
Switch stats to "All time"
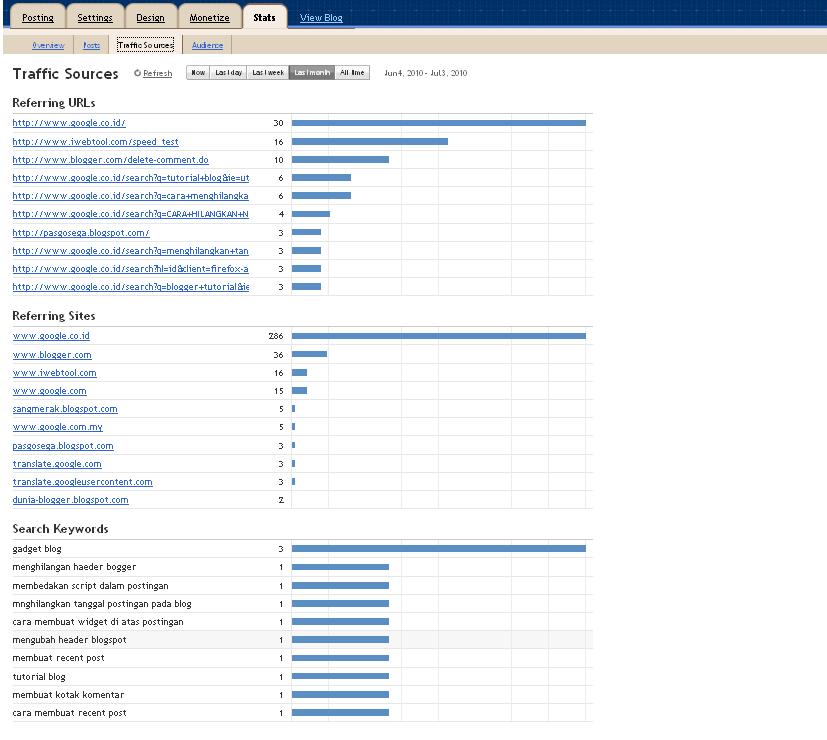click(x=351, y=72)
